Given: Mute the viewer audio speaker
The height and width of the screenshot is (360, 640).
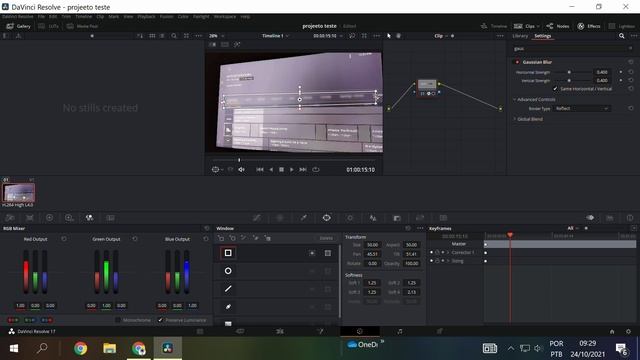Looking at the screenshot, I should [x=242, y=169].
